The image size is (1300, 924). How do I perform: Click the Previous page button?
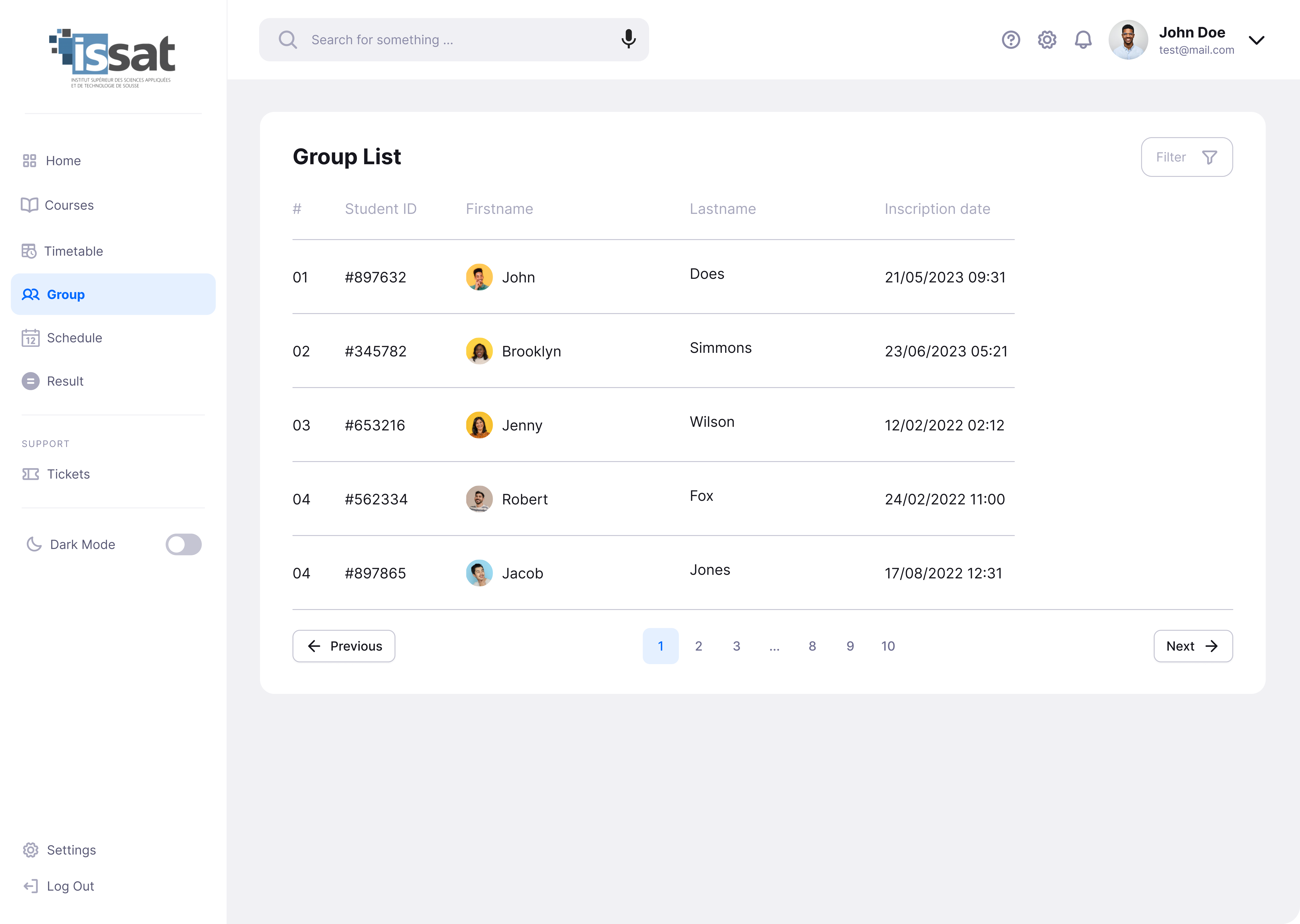344,646
